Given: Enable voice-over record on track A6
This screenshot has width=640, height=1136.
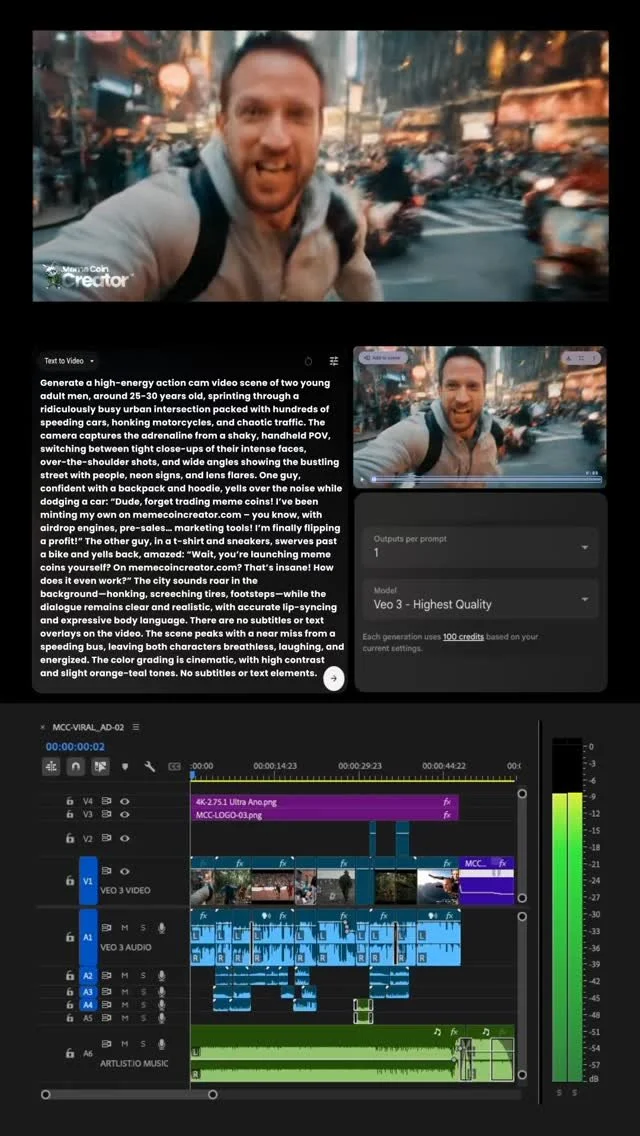Looking at the screenshot, I should click(162, 1044).
